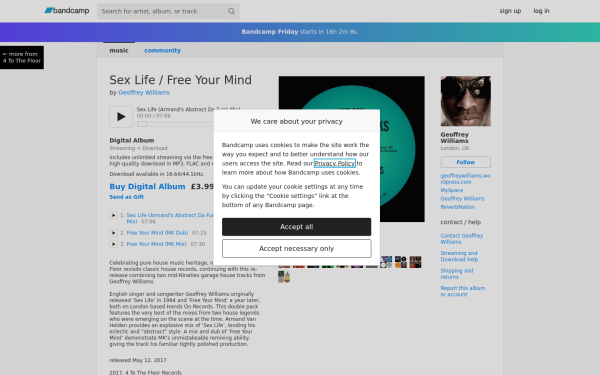Click the supporter avatar with purple and blue tiles
The width and height of the screenshot is (600, 375).
click(x=386, y=262)
